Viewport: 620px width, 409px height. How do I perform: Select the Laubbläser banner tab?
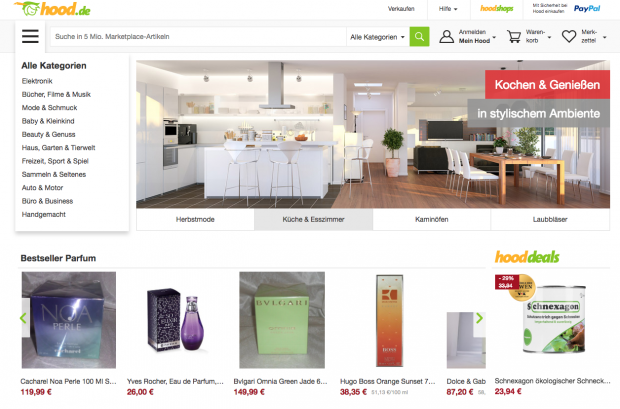[x=550, y=220]
